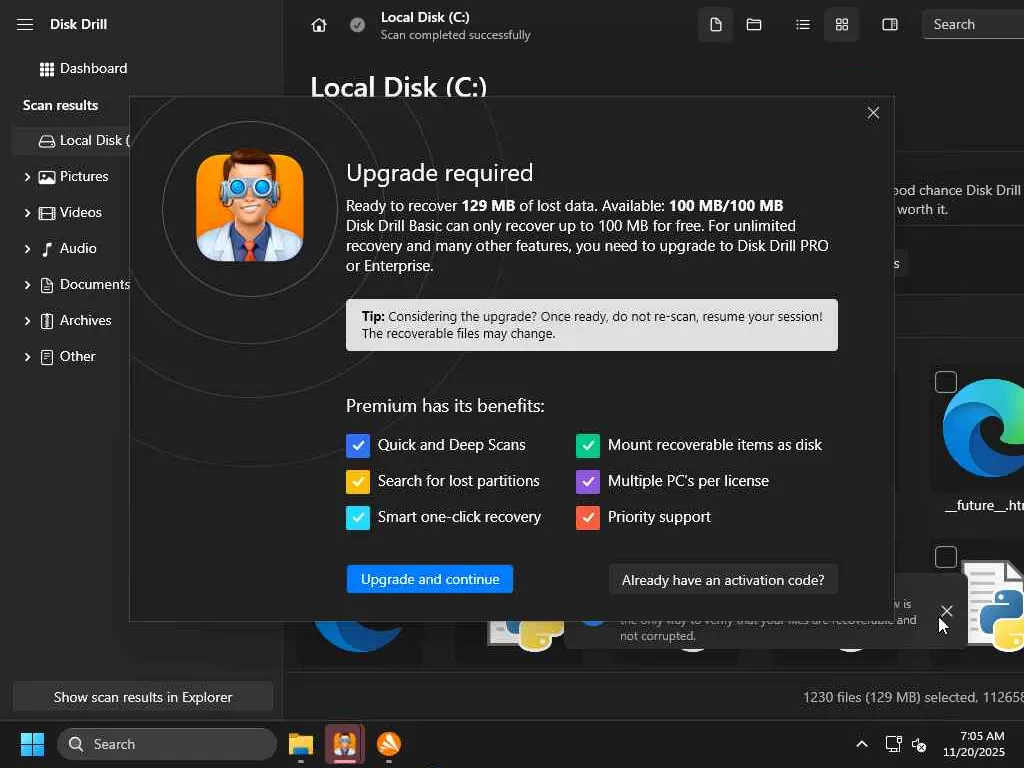
Task: Expand the Videos category
Action: [27, 213]
